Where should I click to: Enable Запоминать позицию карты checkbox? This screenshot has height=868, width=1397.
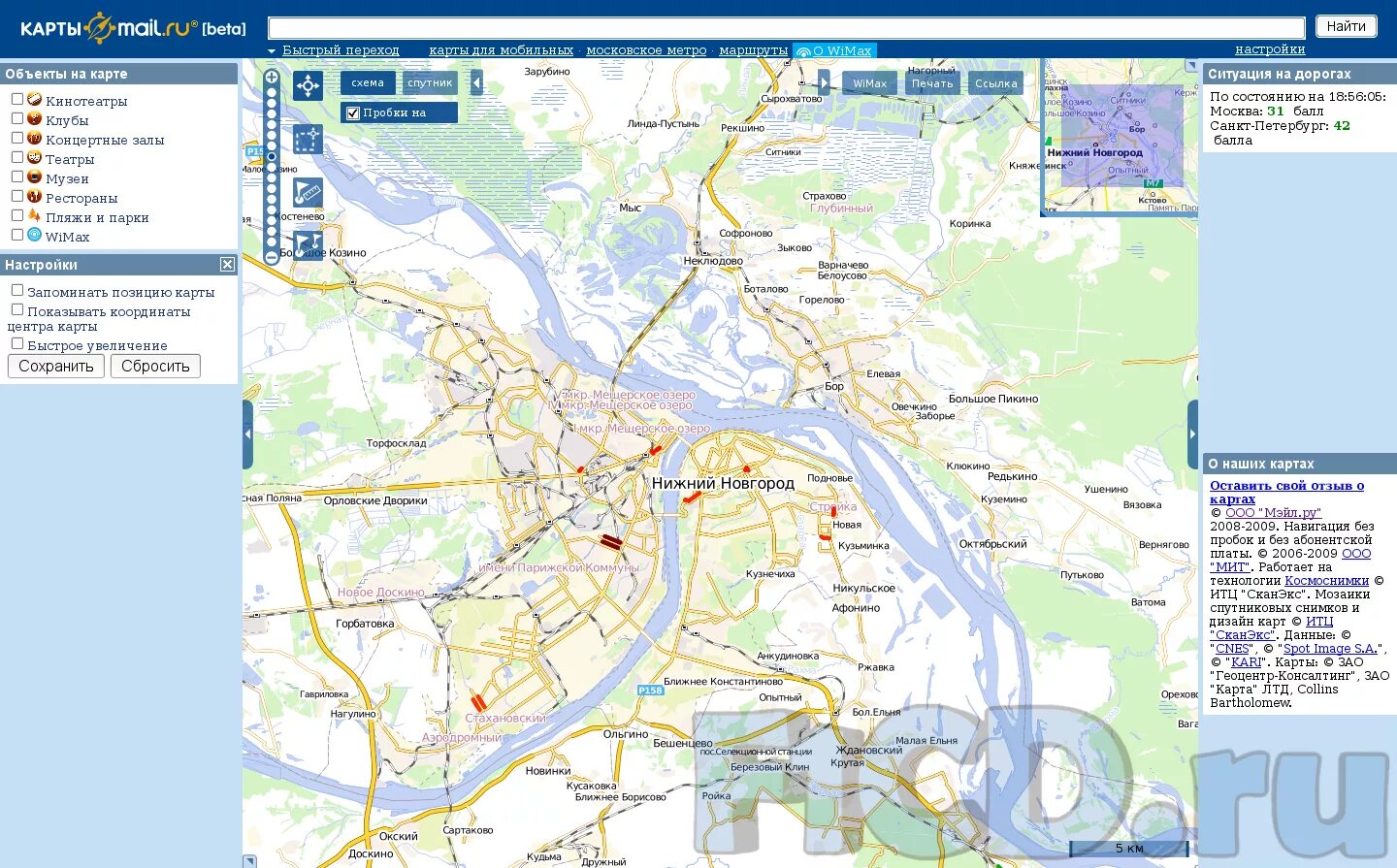(16, 290)
